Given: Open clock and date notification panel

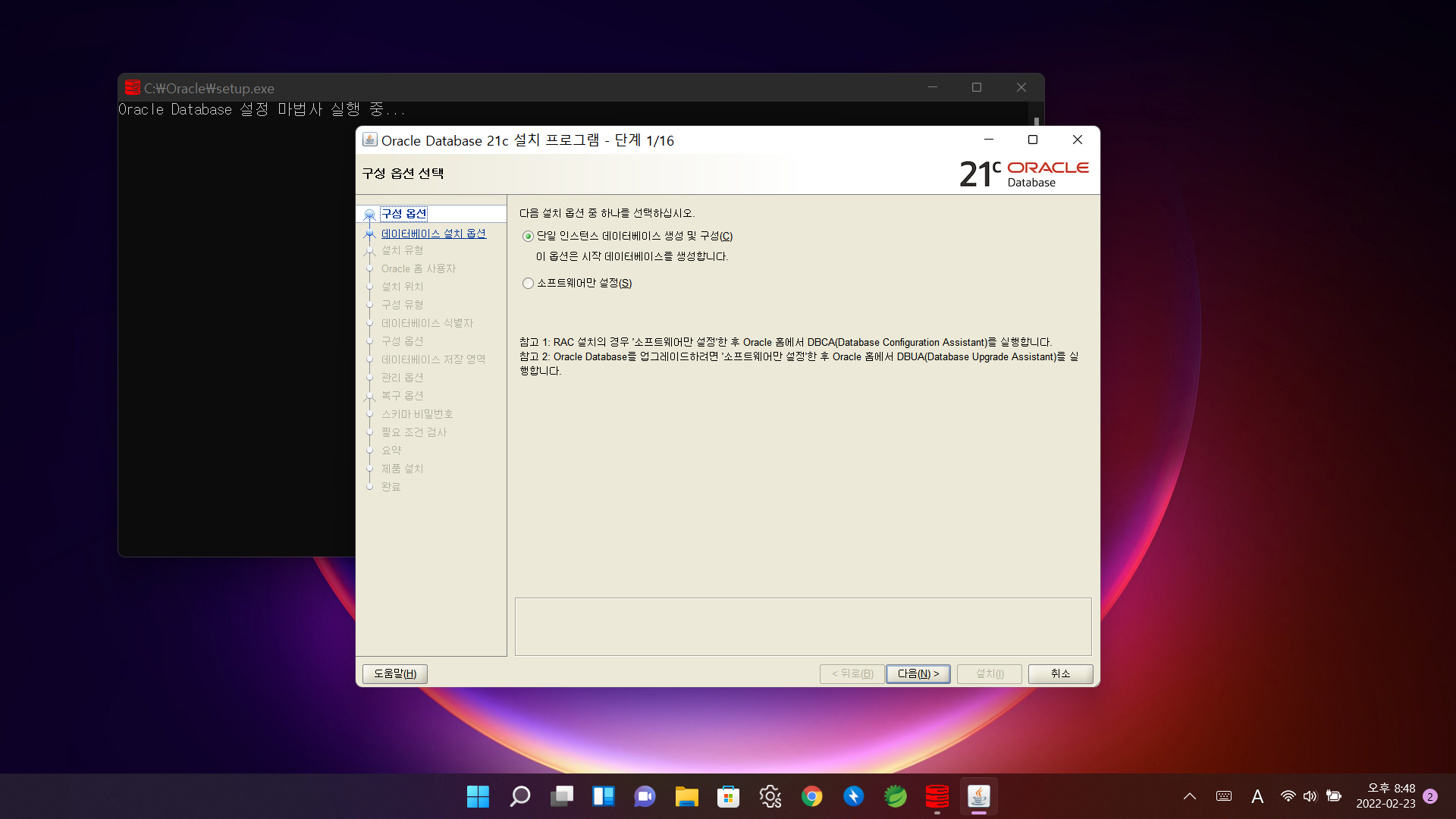Looking at the screenshot, I should (x=1385, y=796).
